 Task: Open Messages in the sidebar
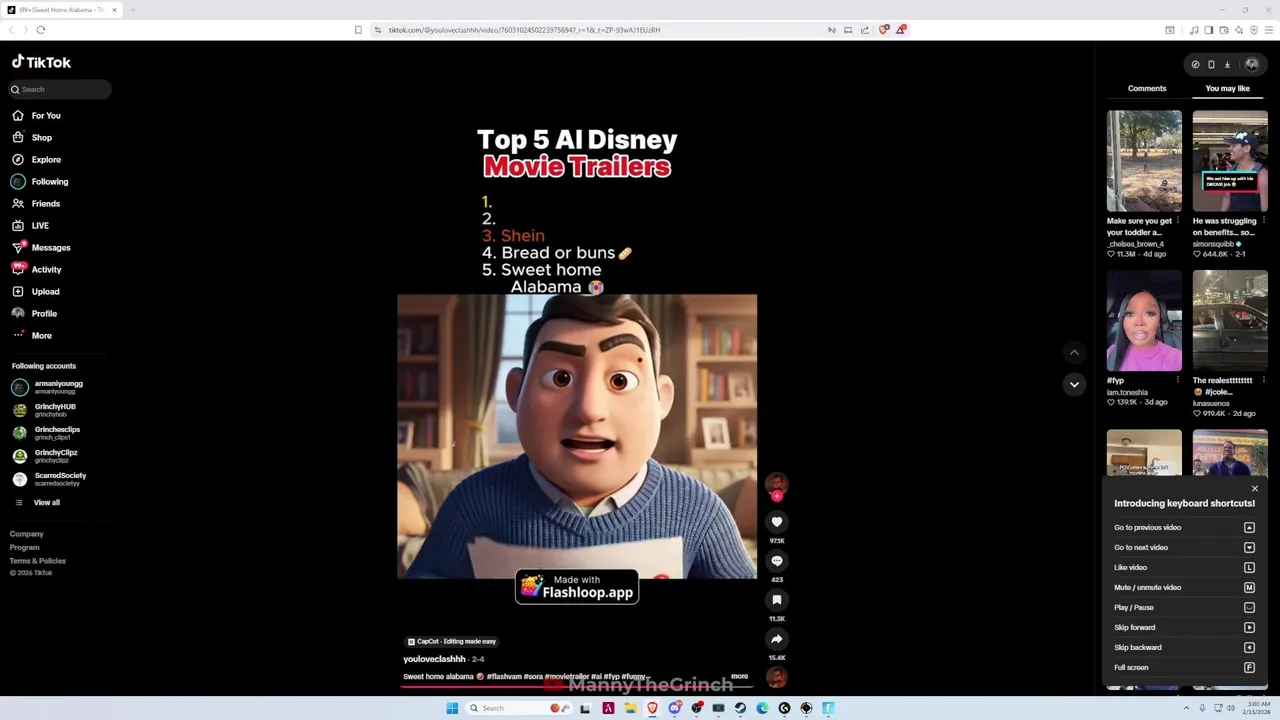pyautogui.click(x=41, y=248)
